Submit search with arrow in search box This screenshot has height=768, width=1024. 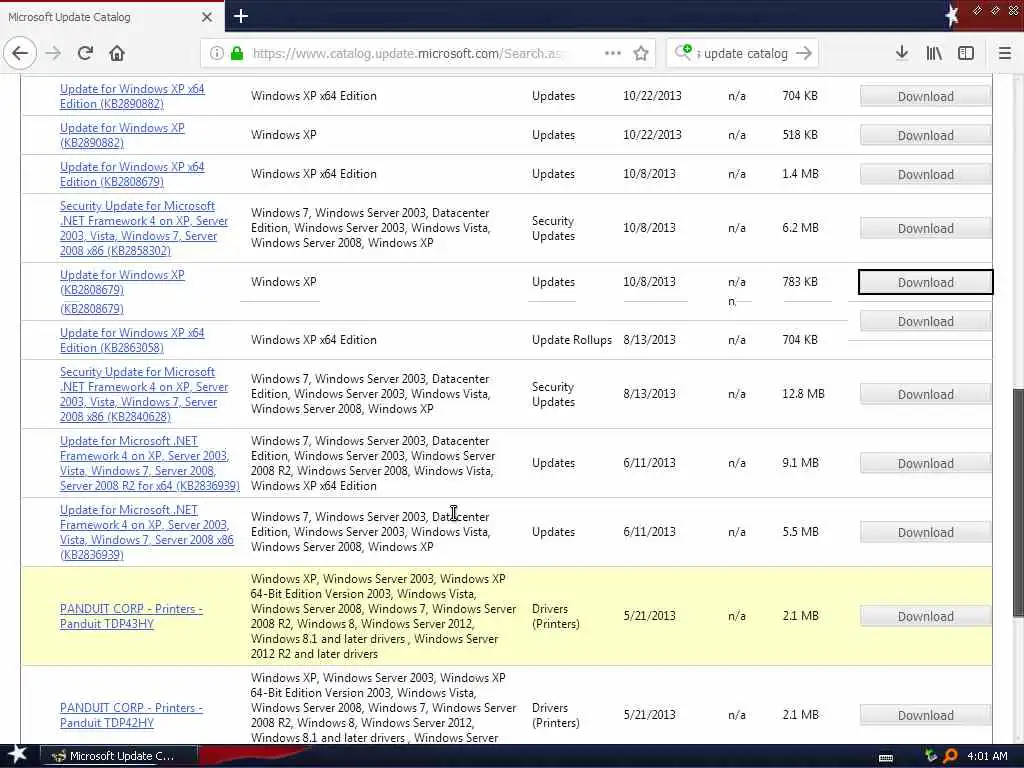pos(804,54)
